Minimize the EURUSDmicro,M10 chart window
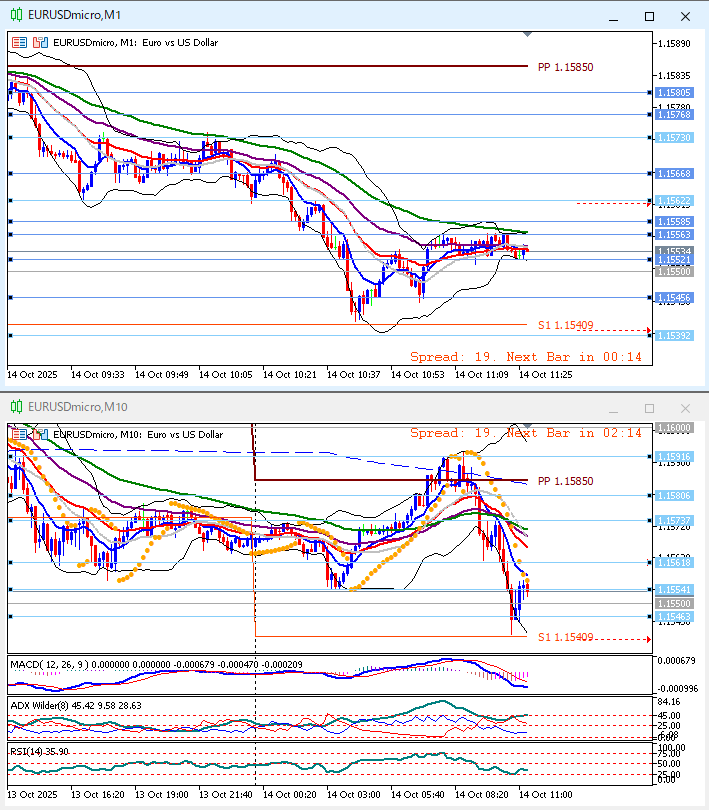 point(613,408)
